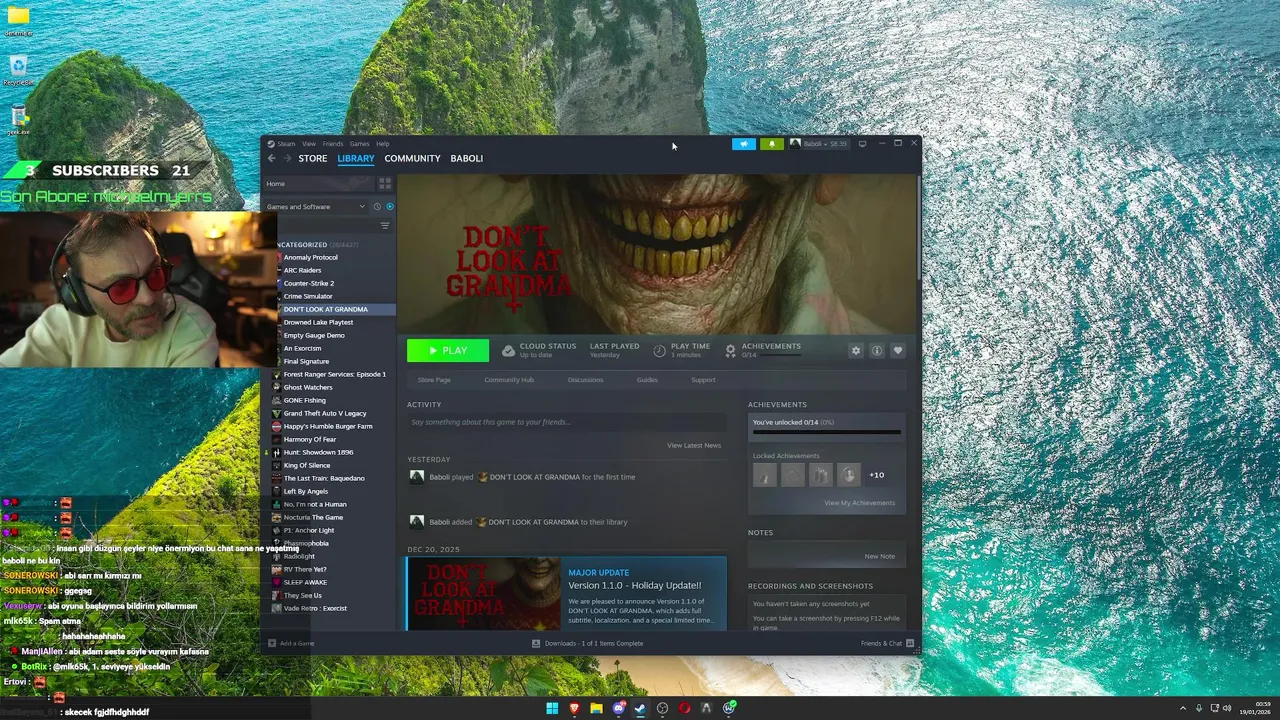Click the fourth locked achievement icon
The image size is (1280, 720).
pyautogui.click(x=848, y=475)
